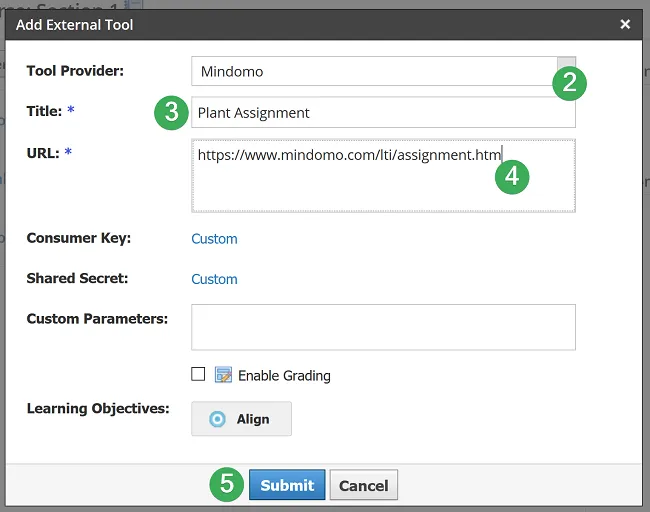Screen dimensions: 650x512
Task: Click the green step 4 badge
Action: coord(511,176)
